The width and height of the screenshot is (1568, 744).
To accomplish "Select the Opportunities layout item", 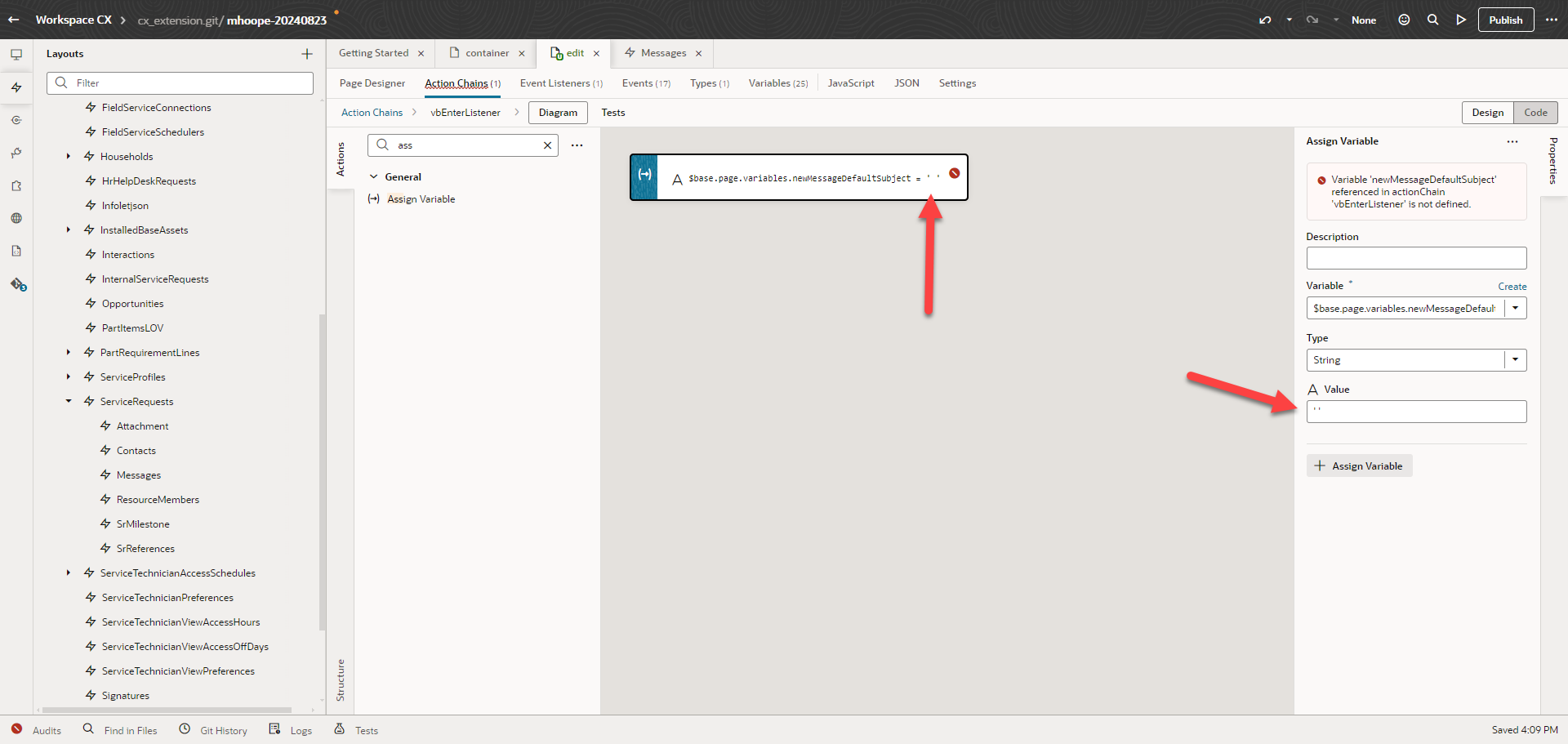I will pos(132,303).
